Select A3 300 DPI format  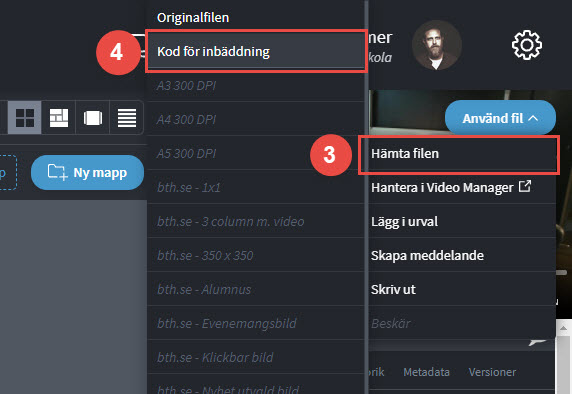pyautogui.click(x=256, y=85)
